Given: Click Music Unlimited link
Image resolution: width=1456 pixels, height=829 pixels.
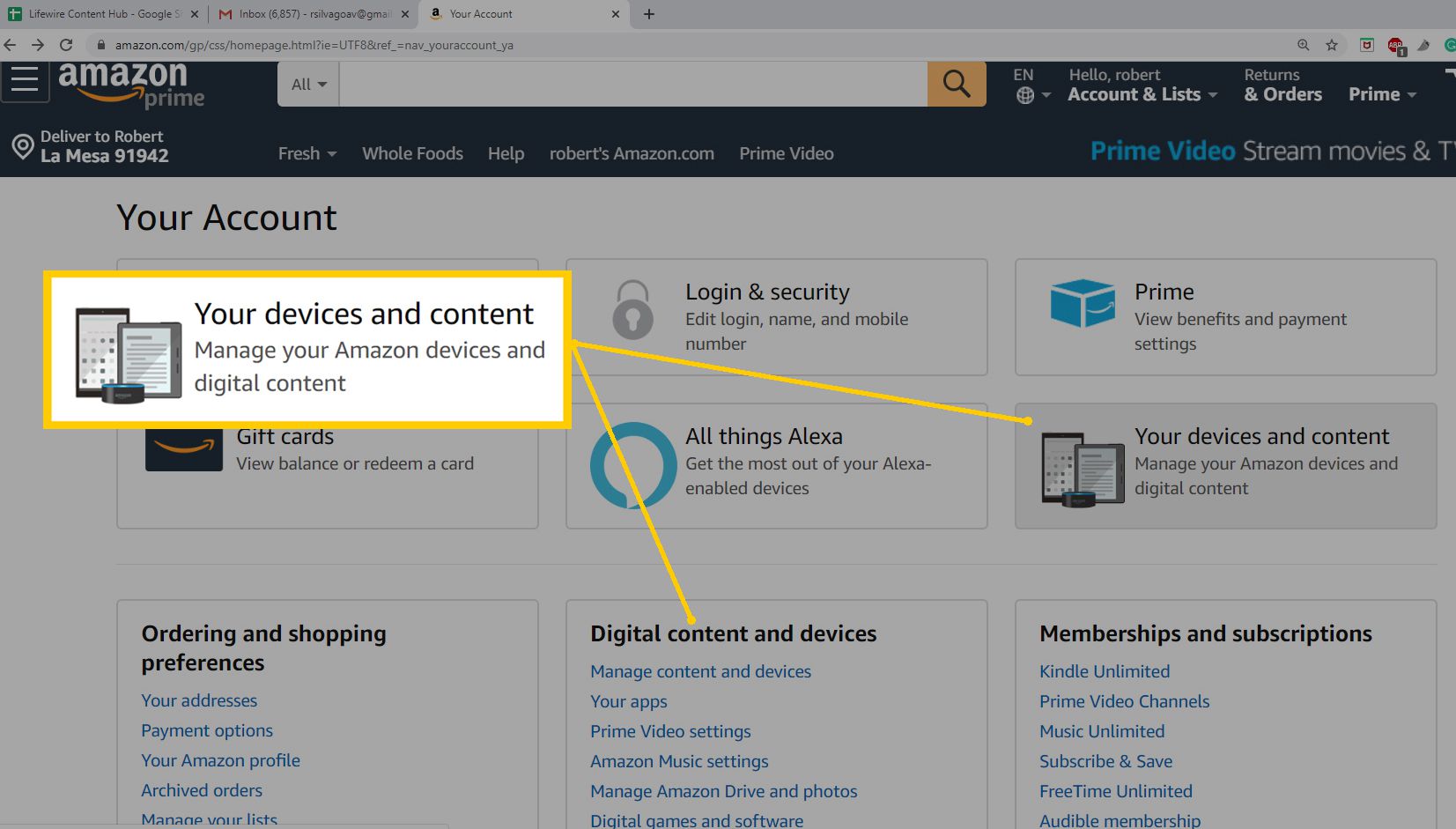Looking at the screenshot, I should 1102,731.
